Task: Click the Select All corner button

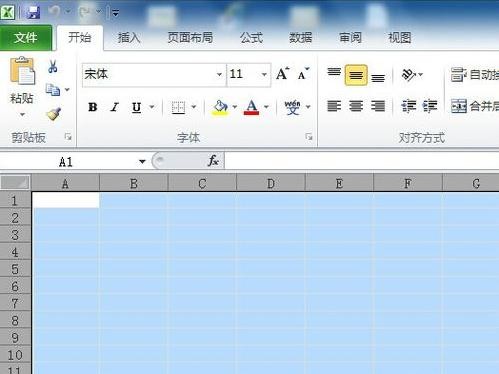Action: point(15,183)
